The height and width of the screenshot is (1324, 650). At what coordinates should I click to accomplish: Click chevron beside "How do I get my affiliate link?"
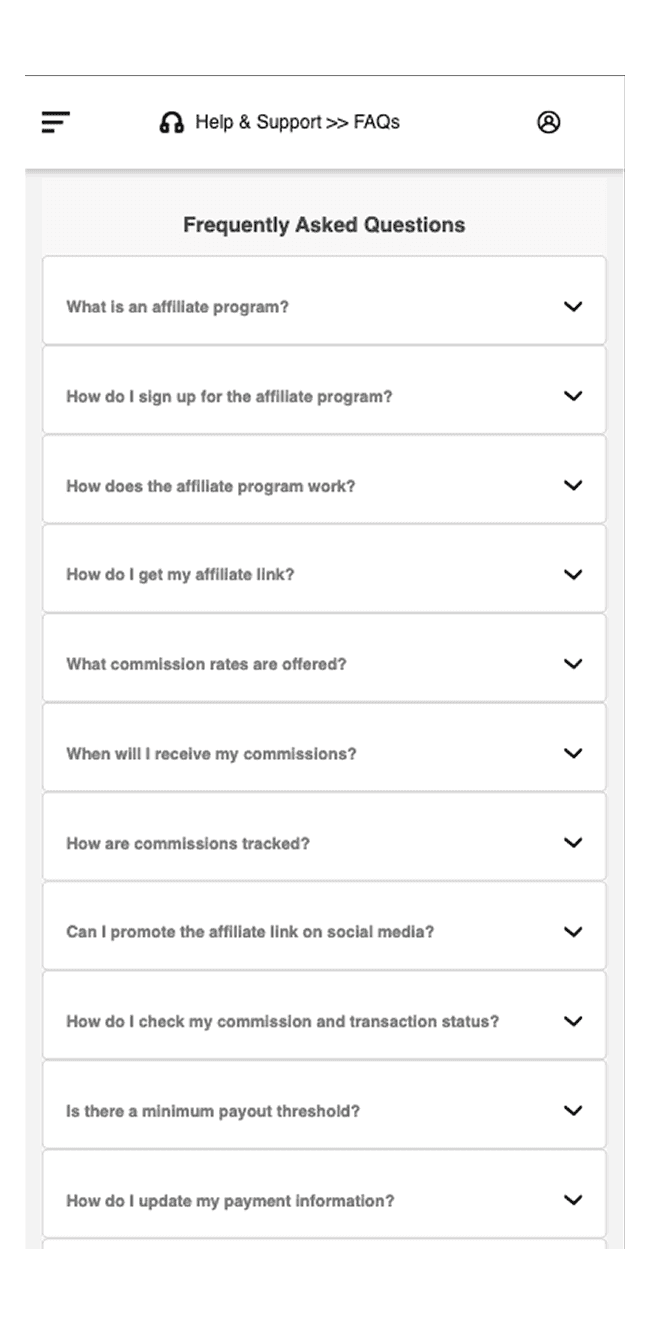[573, 574]
